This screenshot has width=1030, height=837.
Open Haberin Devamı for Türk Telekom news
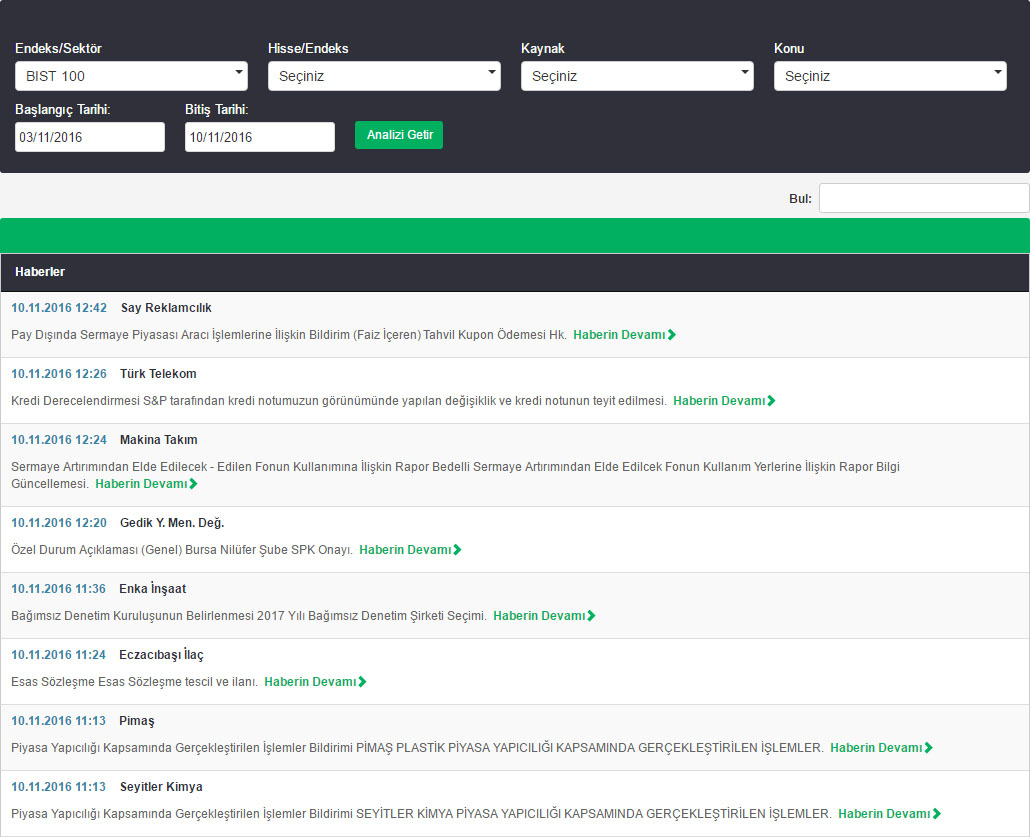click(724, 400)
